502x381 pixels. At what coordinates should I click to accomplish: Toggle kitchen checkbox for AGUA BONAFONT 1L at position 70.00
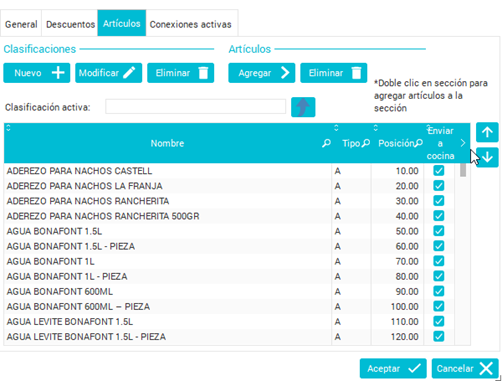click(x=439, y=261)
